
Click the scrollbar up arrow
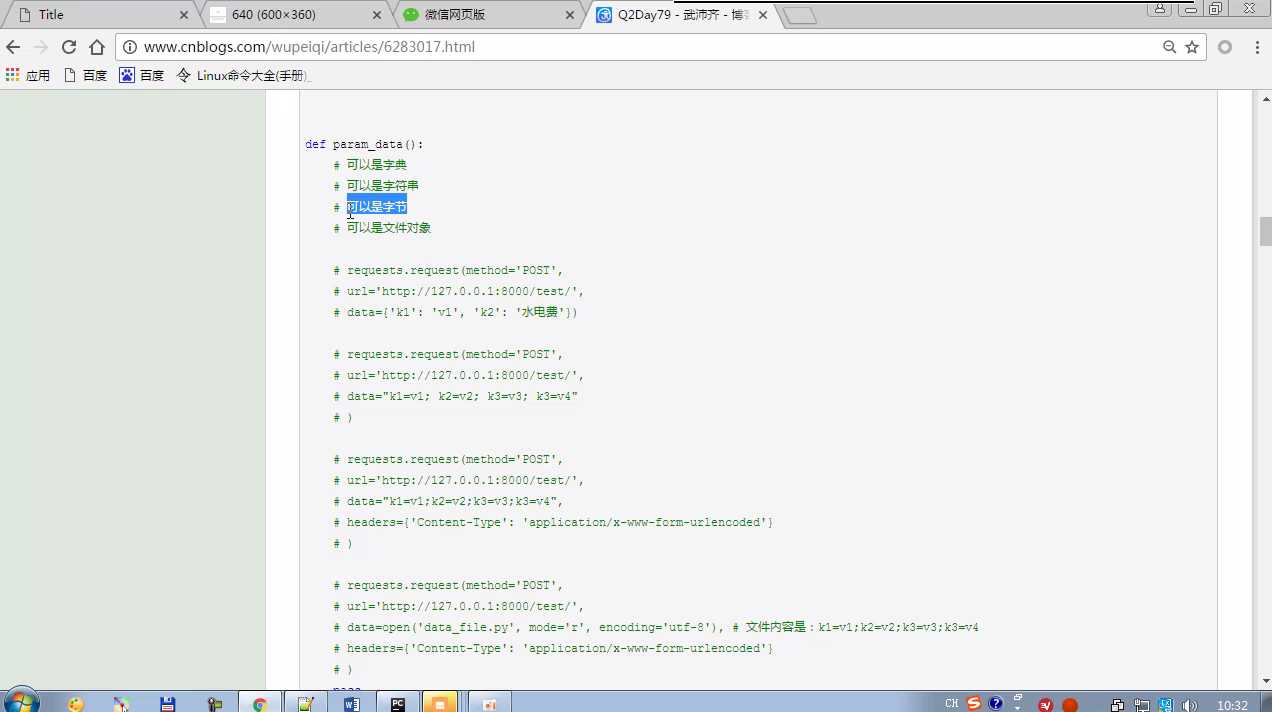(1265, 97)
